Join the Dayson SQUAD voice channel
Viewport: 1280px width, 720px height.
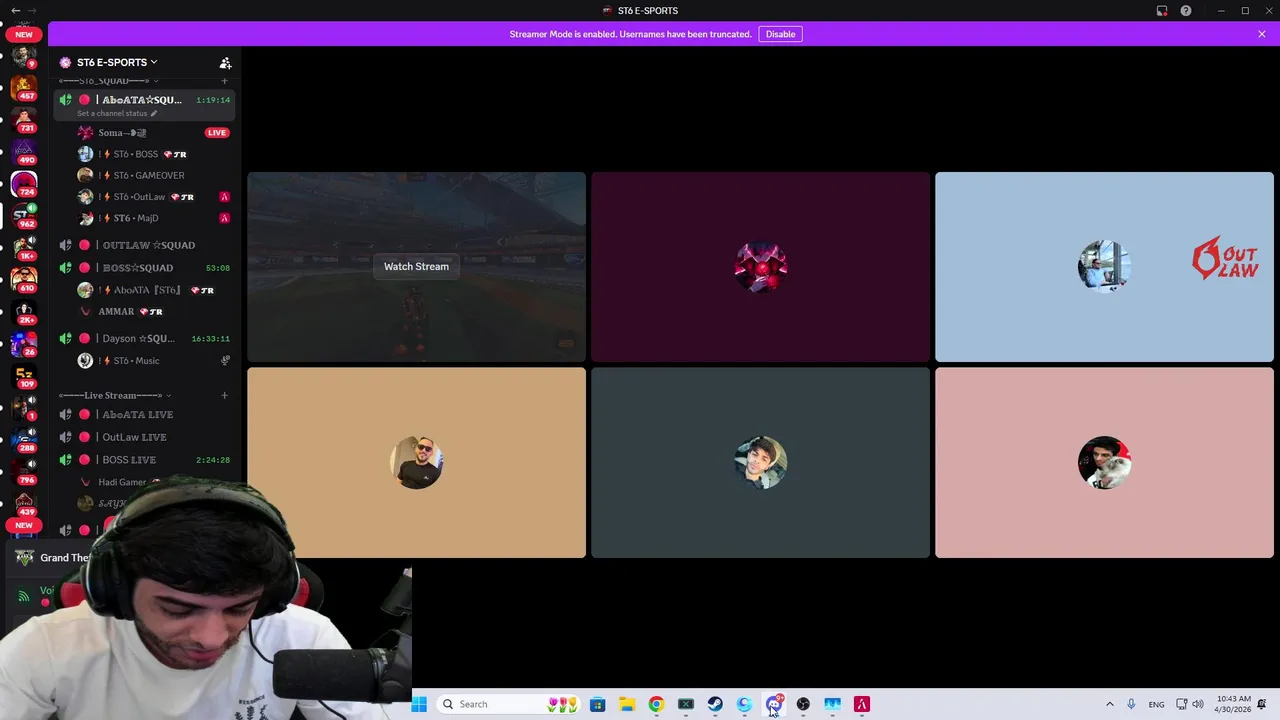click(x=144, y=338)
